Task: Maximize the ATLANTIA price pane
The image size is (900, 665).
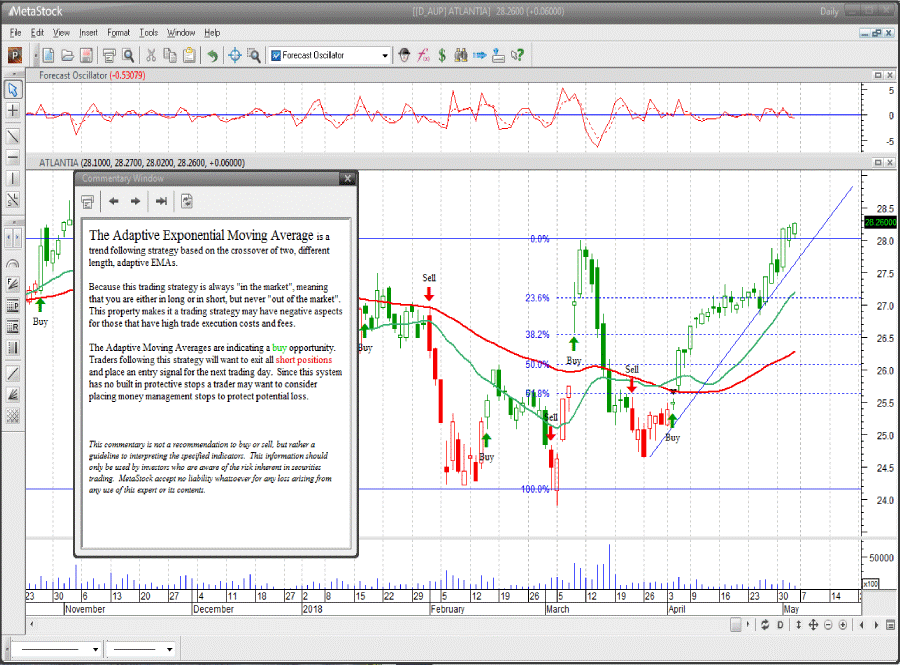Action: point(878,163)
